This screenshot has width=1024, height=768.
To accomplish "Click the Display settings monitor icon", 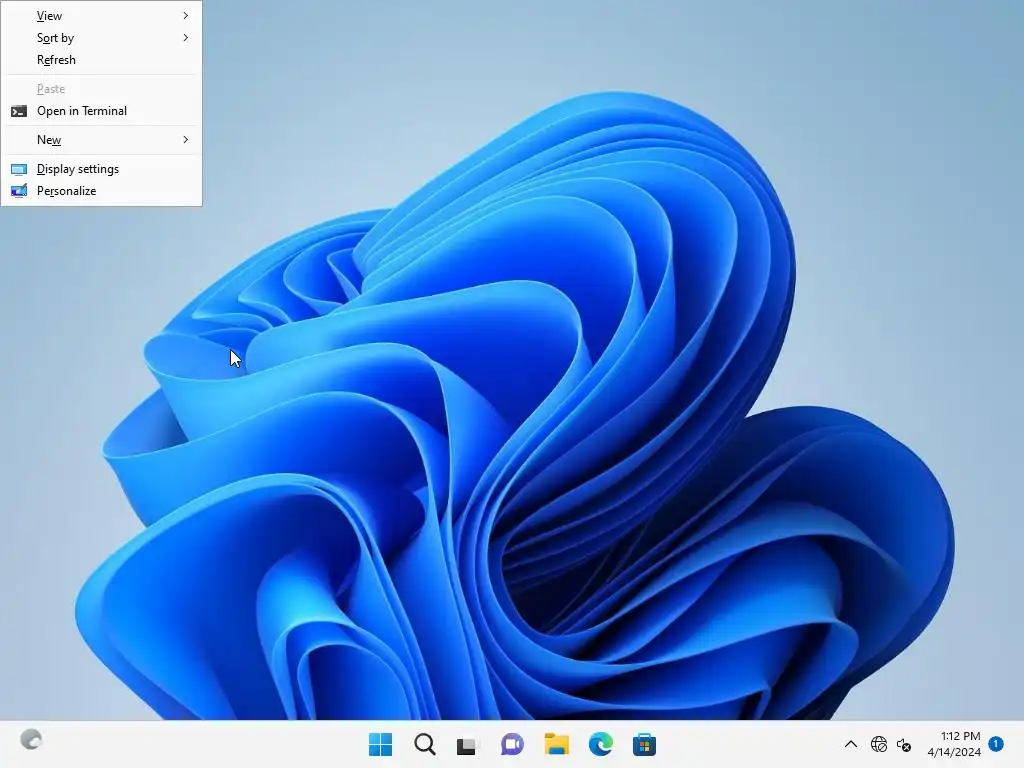I will (x=19, y=169).
